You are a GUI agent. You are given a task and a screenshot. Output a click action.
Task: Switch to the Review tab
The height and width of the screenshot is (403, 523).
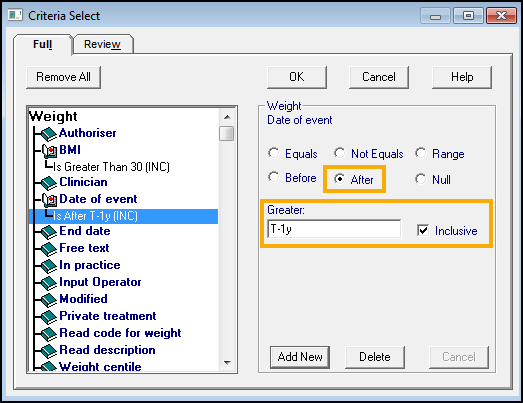point(102,44)
